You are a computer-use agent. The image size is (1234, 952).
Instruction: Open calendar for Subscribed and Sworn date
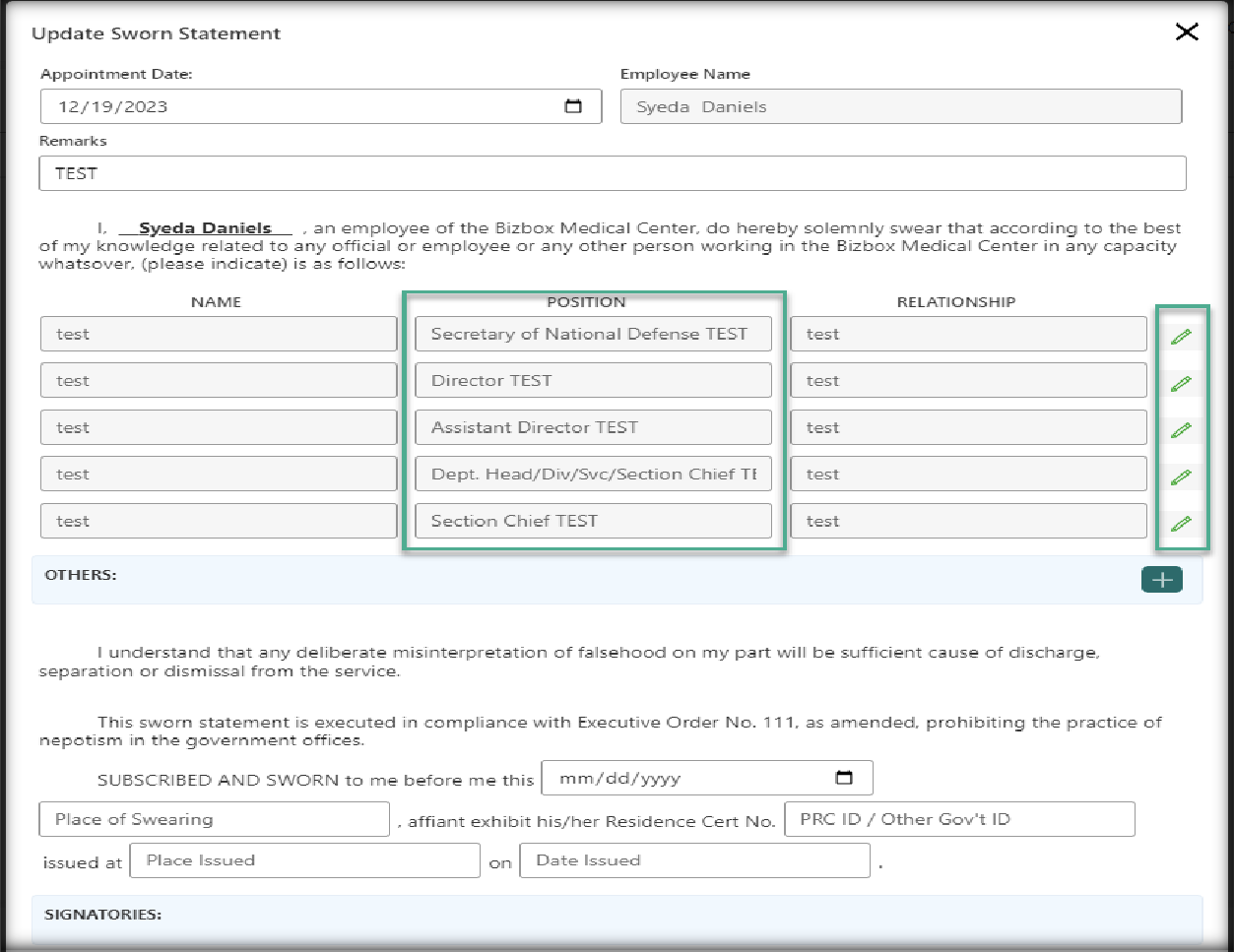[844, 778]
